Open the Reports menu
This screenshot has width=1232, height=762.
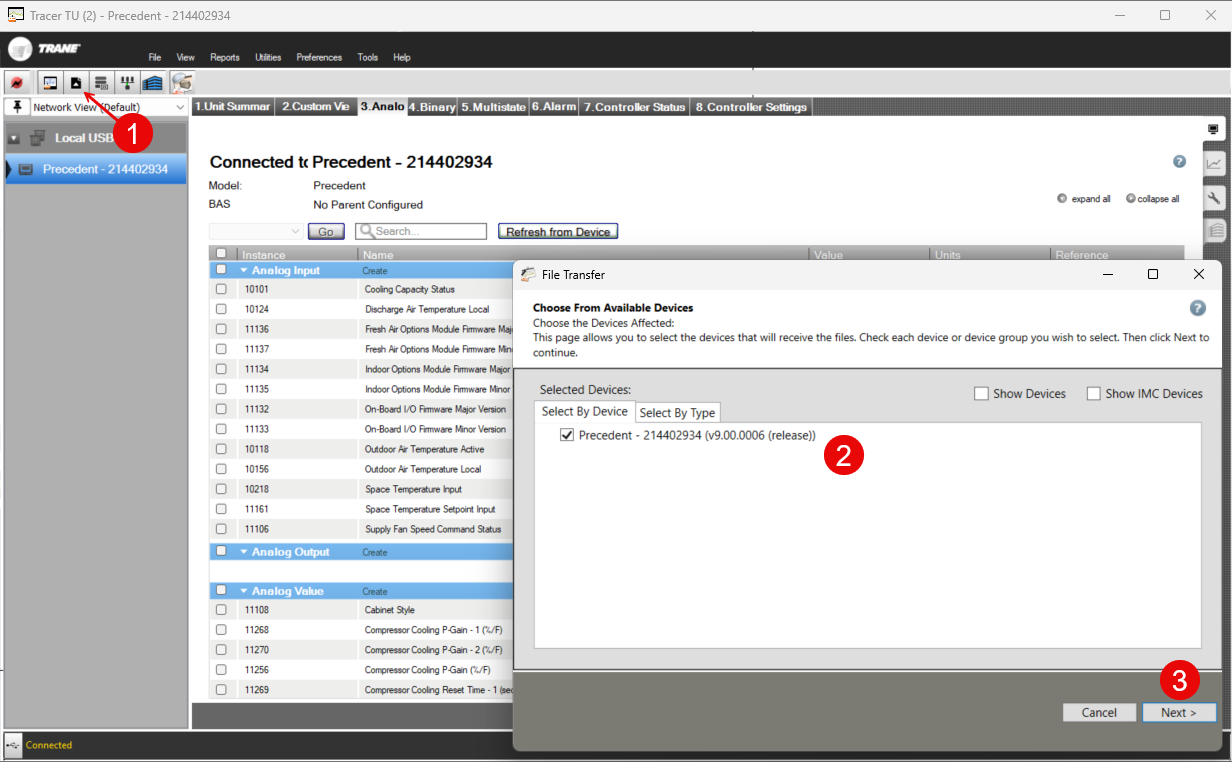tap(224, 57)
